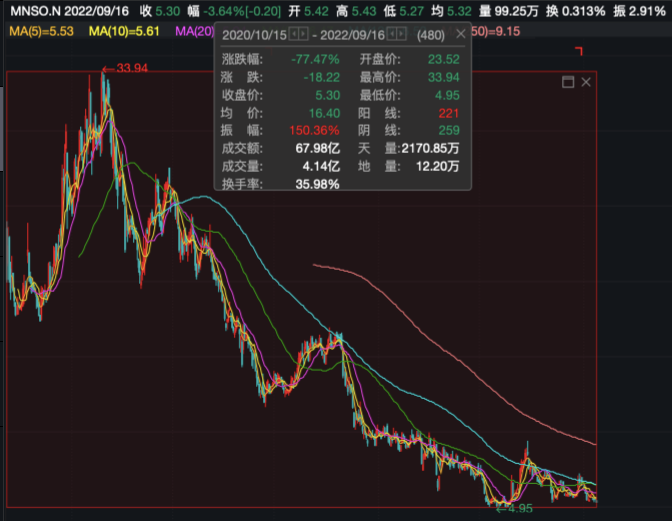
Task: Open the MNSO.N ticker symbol
Action: click(x=32, y=9)
